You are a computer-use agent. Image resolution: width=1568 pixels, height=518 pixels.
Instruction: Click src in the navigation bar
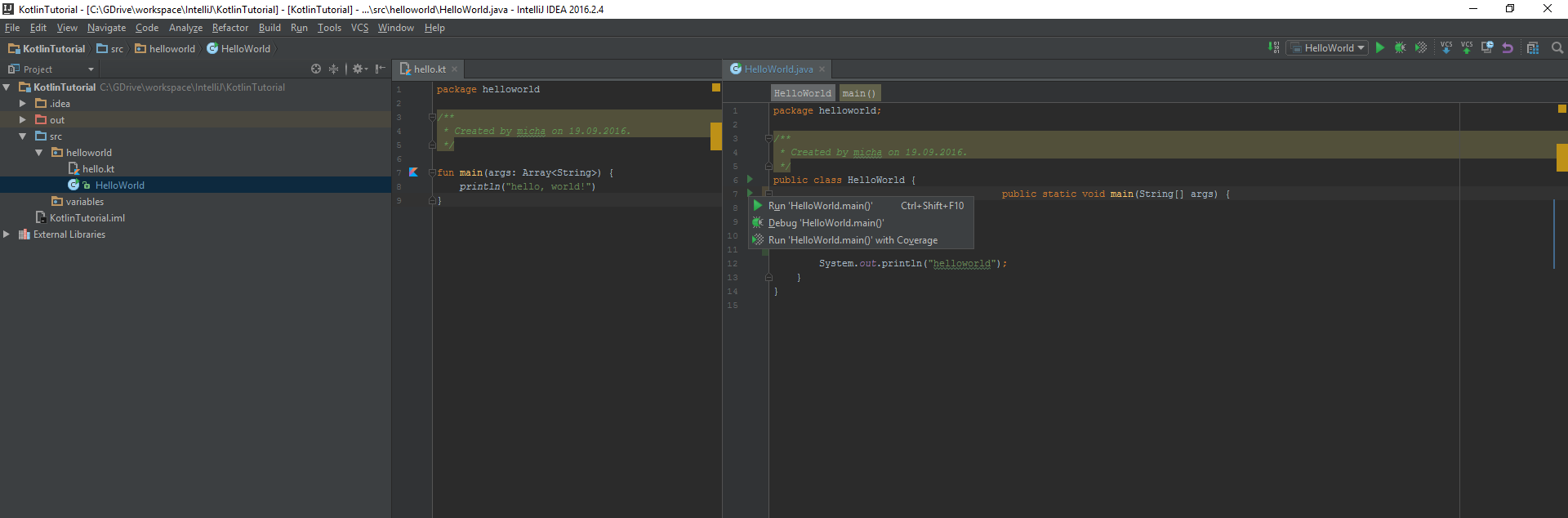click(x=110, y=49)
